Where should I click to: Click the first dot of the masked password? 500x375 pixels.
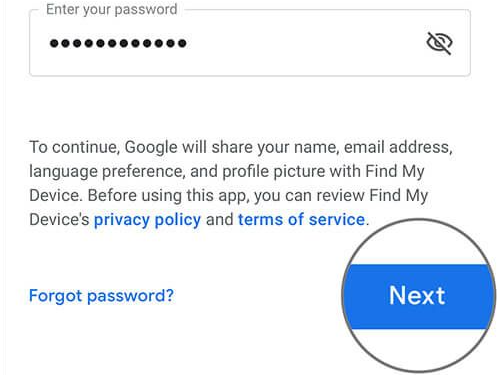(x=54, y=43)
